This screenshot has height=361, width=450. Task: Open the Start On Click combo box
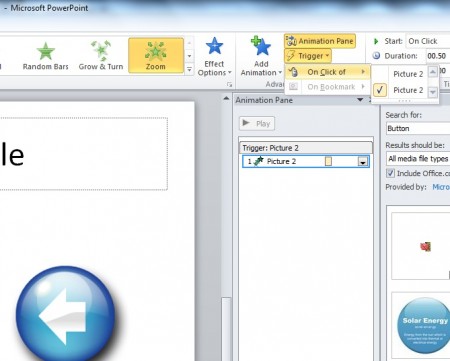pos(428,41)
